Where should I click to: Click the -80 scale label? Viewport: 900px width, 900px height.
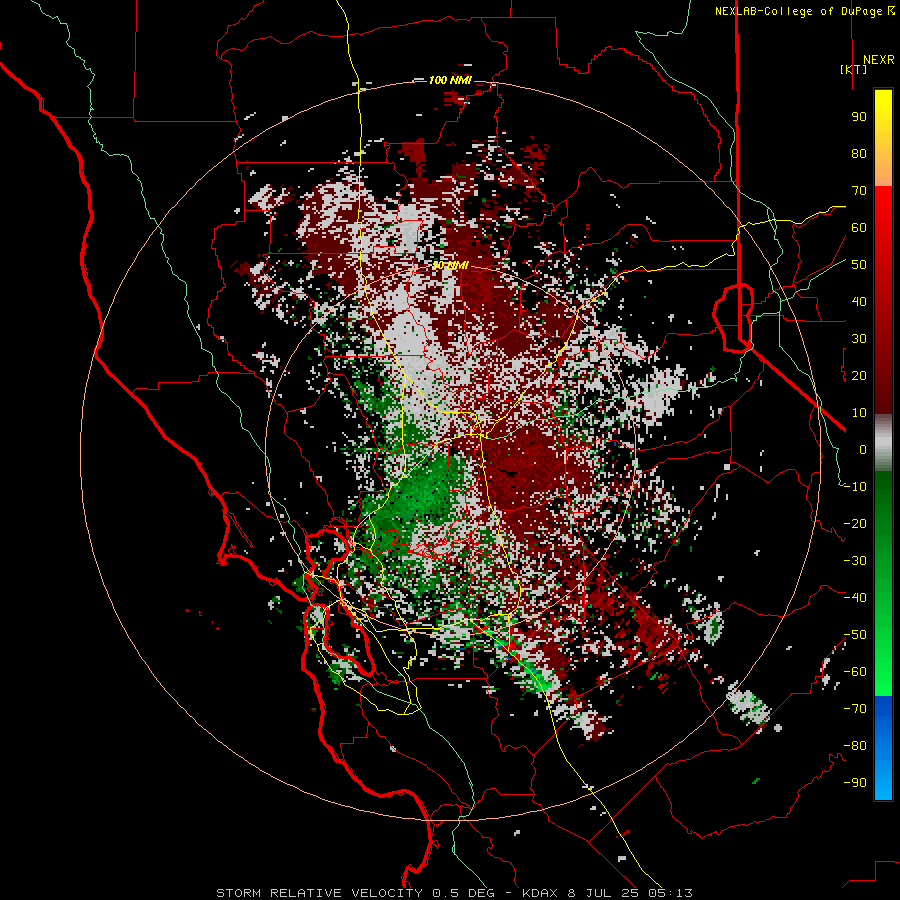click(x=855, y=746)
